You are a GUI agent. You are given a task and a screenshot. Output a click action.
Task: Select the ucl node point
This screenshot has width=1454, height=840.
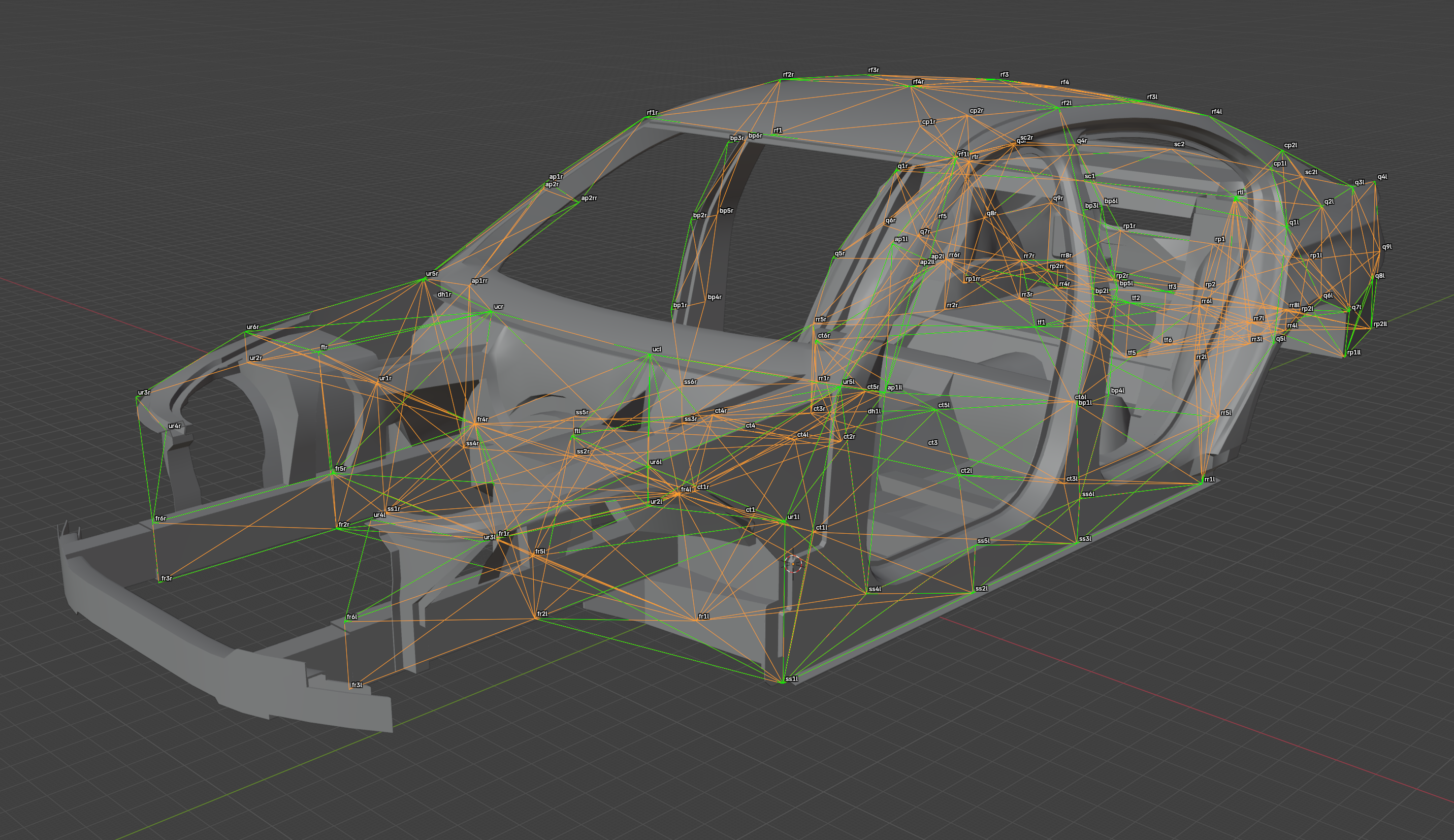[656, 349]
